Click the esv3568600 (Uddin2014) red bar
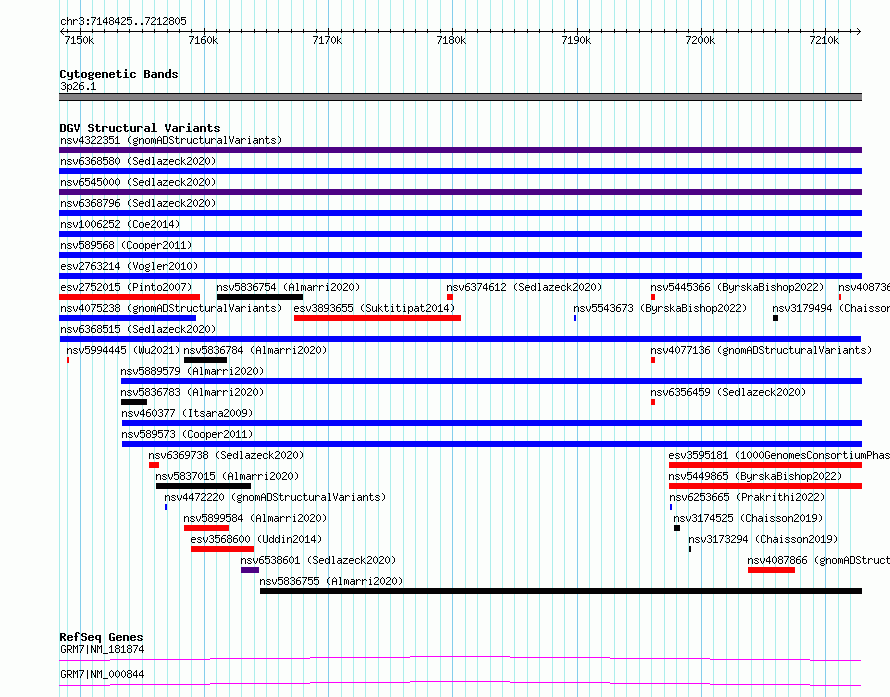890x697 pixels. tap(222, 549)
